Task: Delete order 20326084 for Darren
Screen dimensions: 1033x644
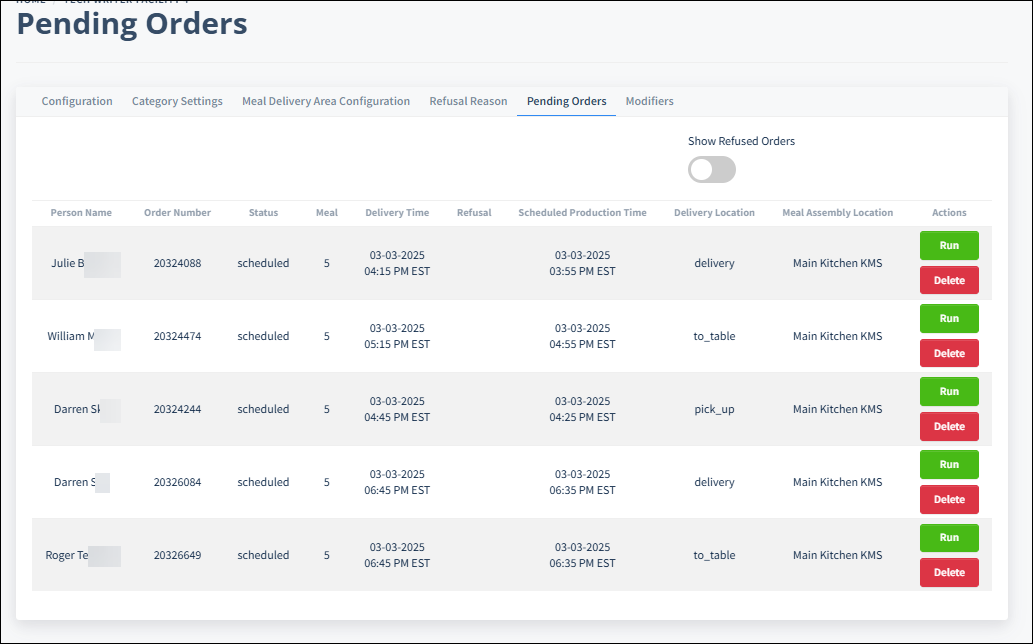Action: (x=948, y=499)
